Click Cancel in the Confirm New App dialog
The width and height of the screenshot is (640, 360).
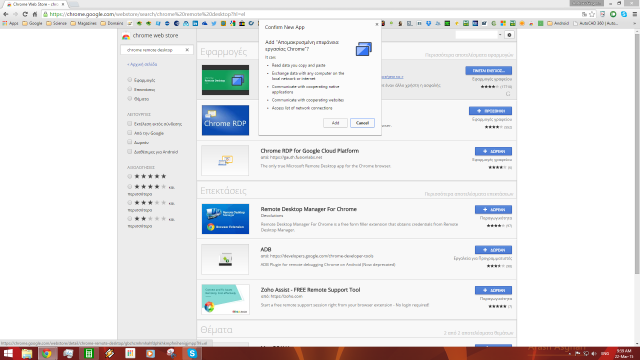click(362, 123)
